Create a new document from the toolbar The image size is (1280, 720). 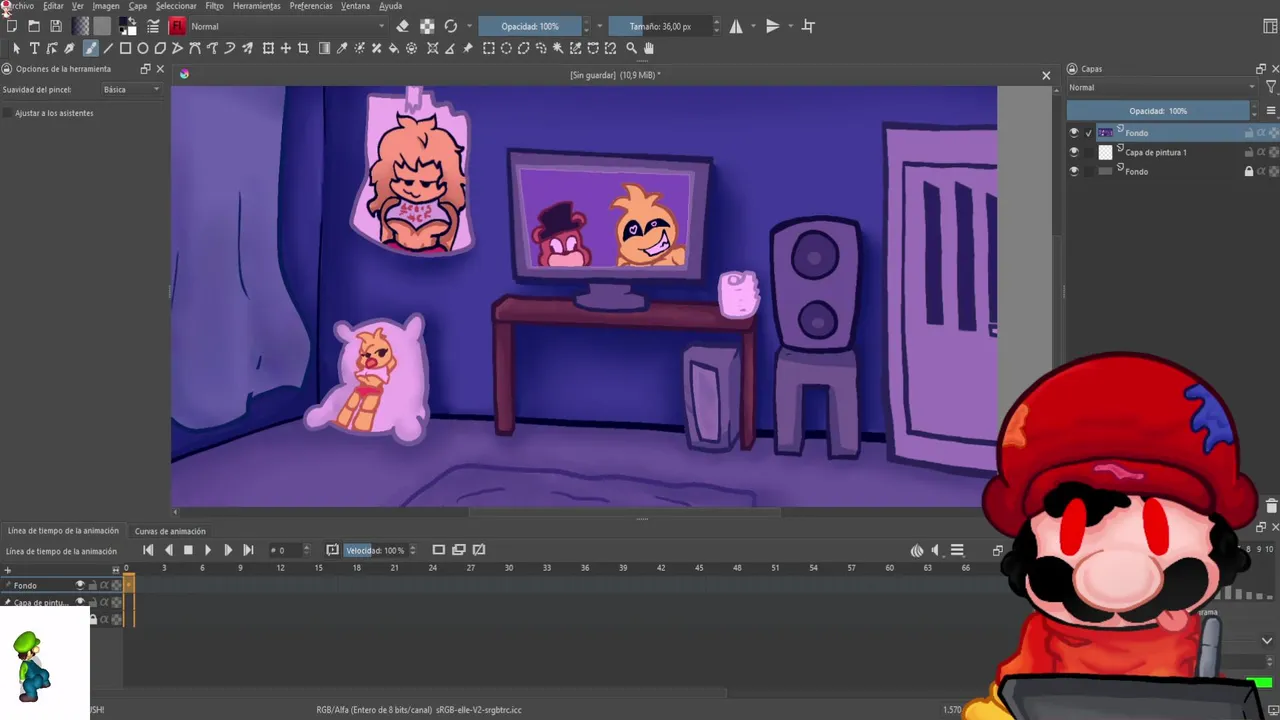point(12,26)
